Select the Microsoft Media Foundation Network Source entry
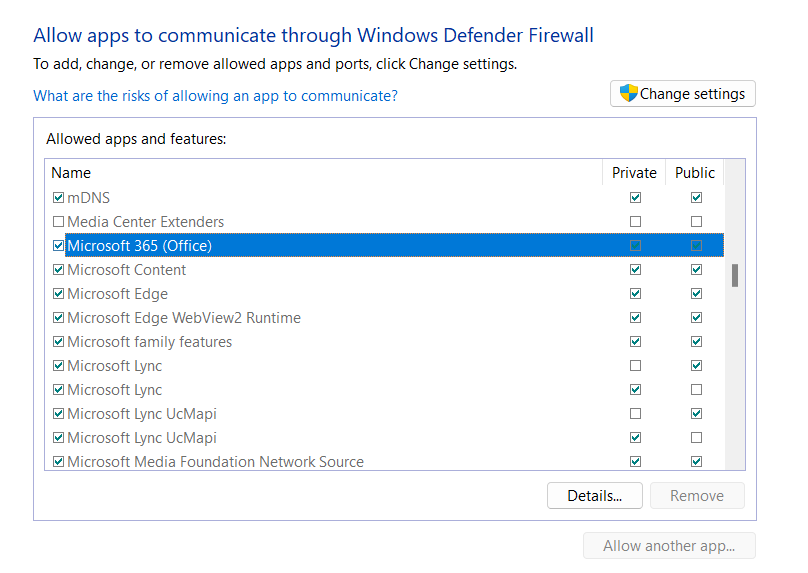The width and height of the screenshot is (808, 573). click(x=215, y=462)
